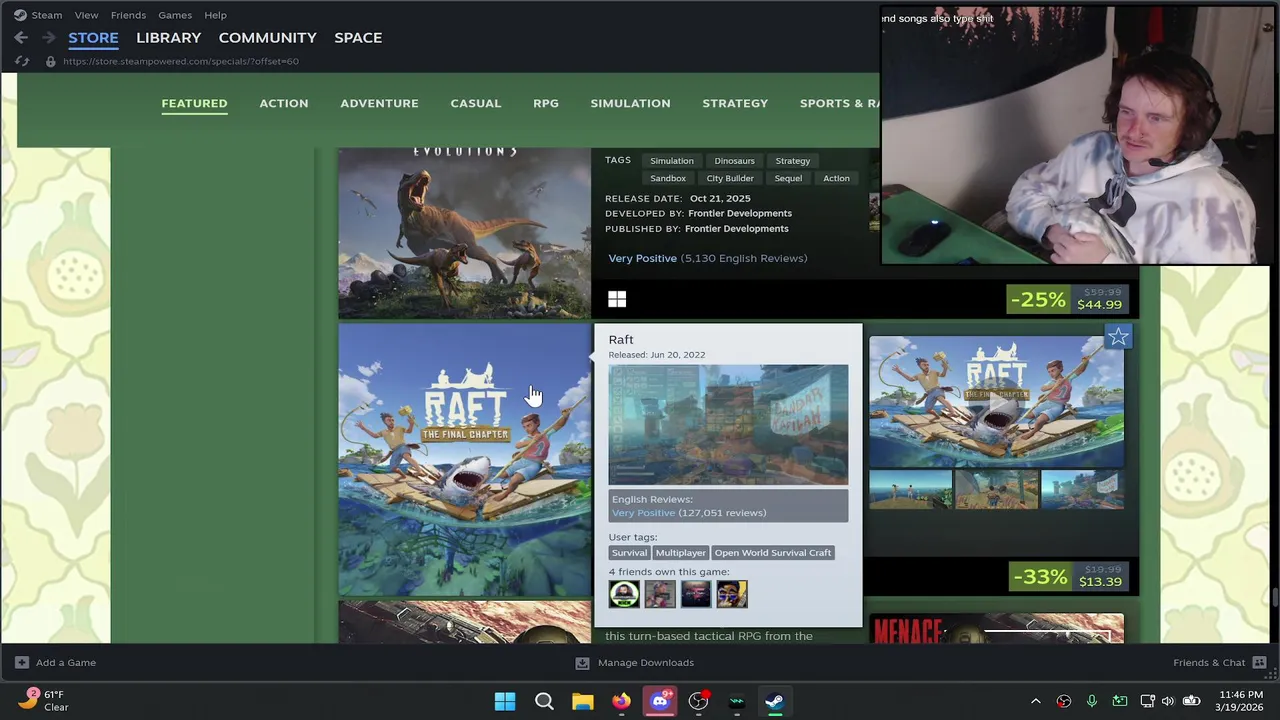Open Discord from the taskbar
The width and height of the screenshot is (1280, 720).
click(x=660, y=701)
